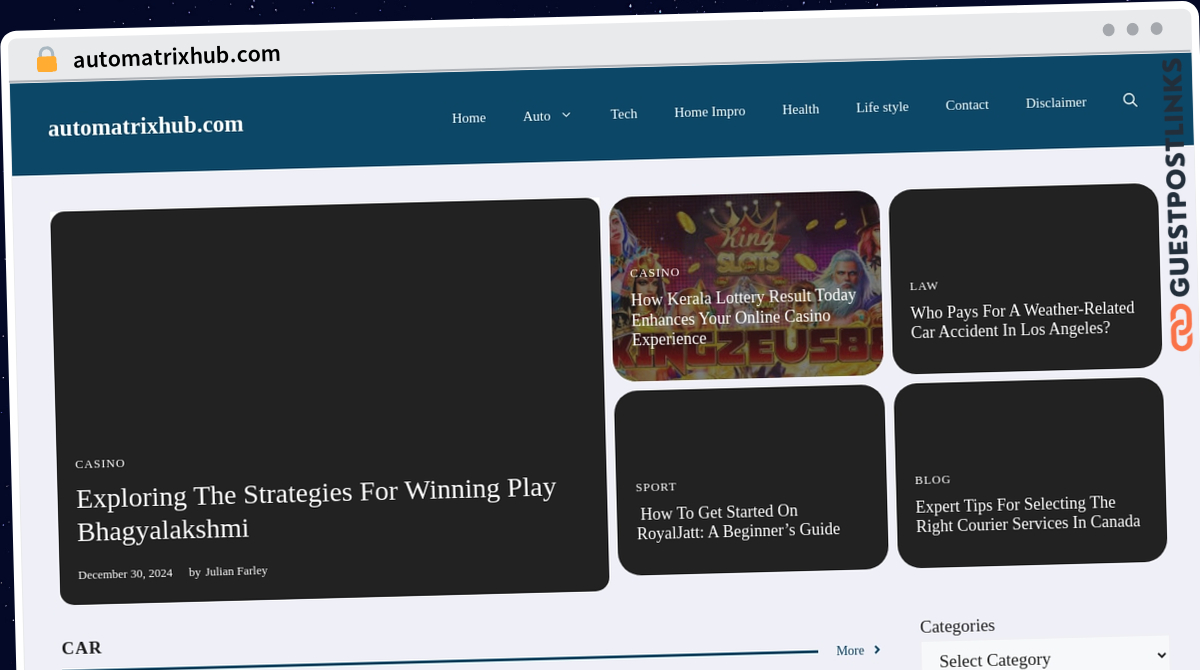Click the Categories sidebar heading

click(x=957, y=626)
